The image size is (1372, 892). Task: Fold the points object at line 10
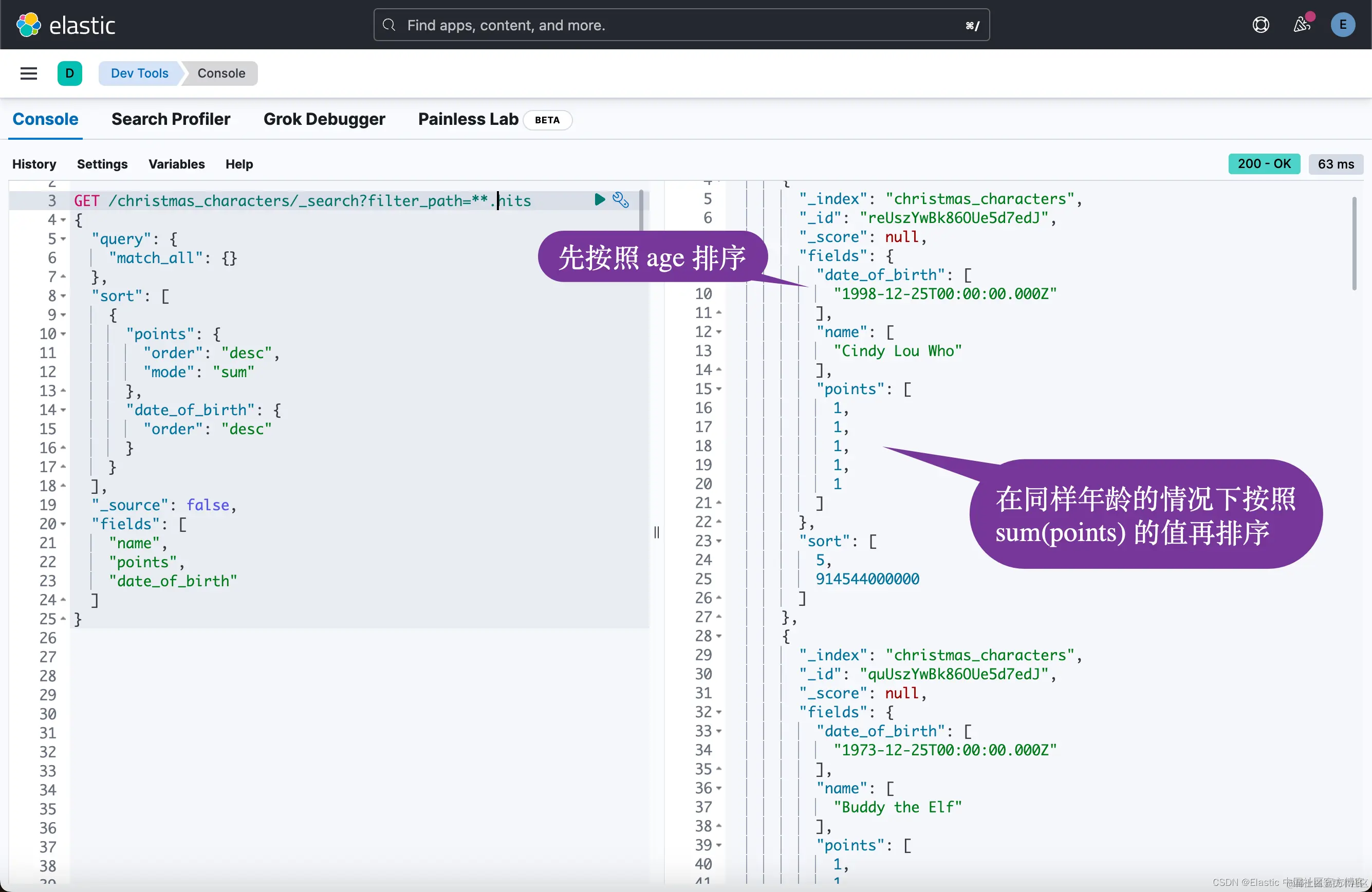point(63,334)
